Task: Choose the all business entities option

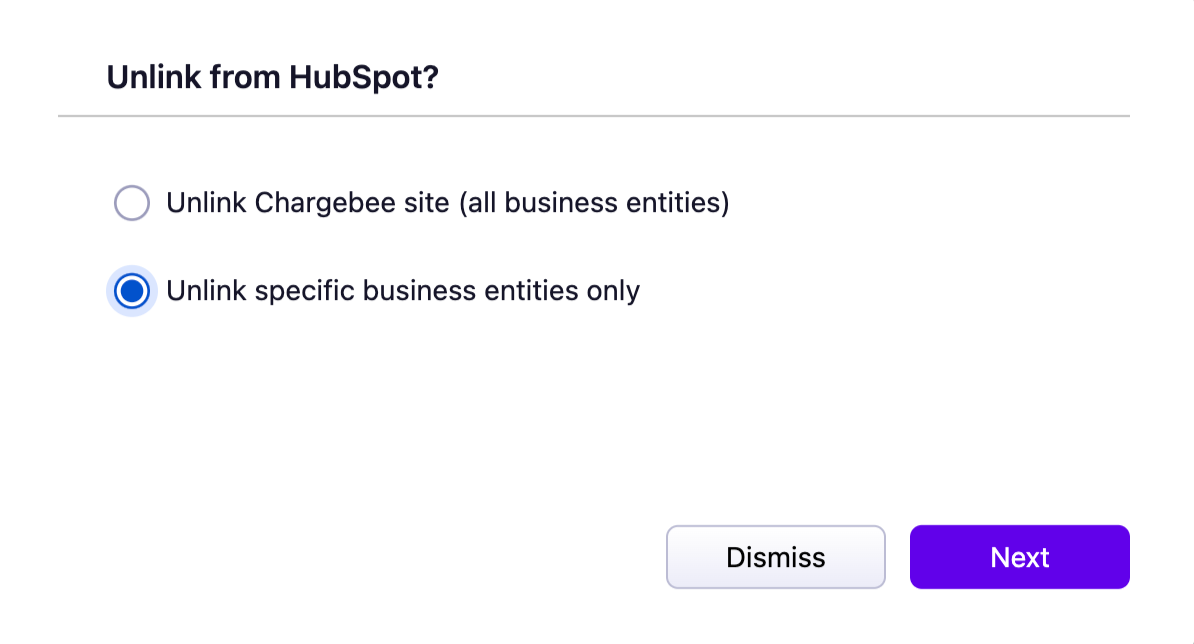Action: [x=132, y=203]
